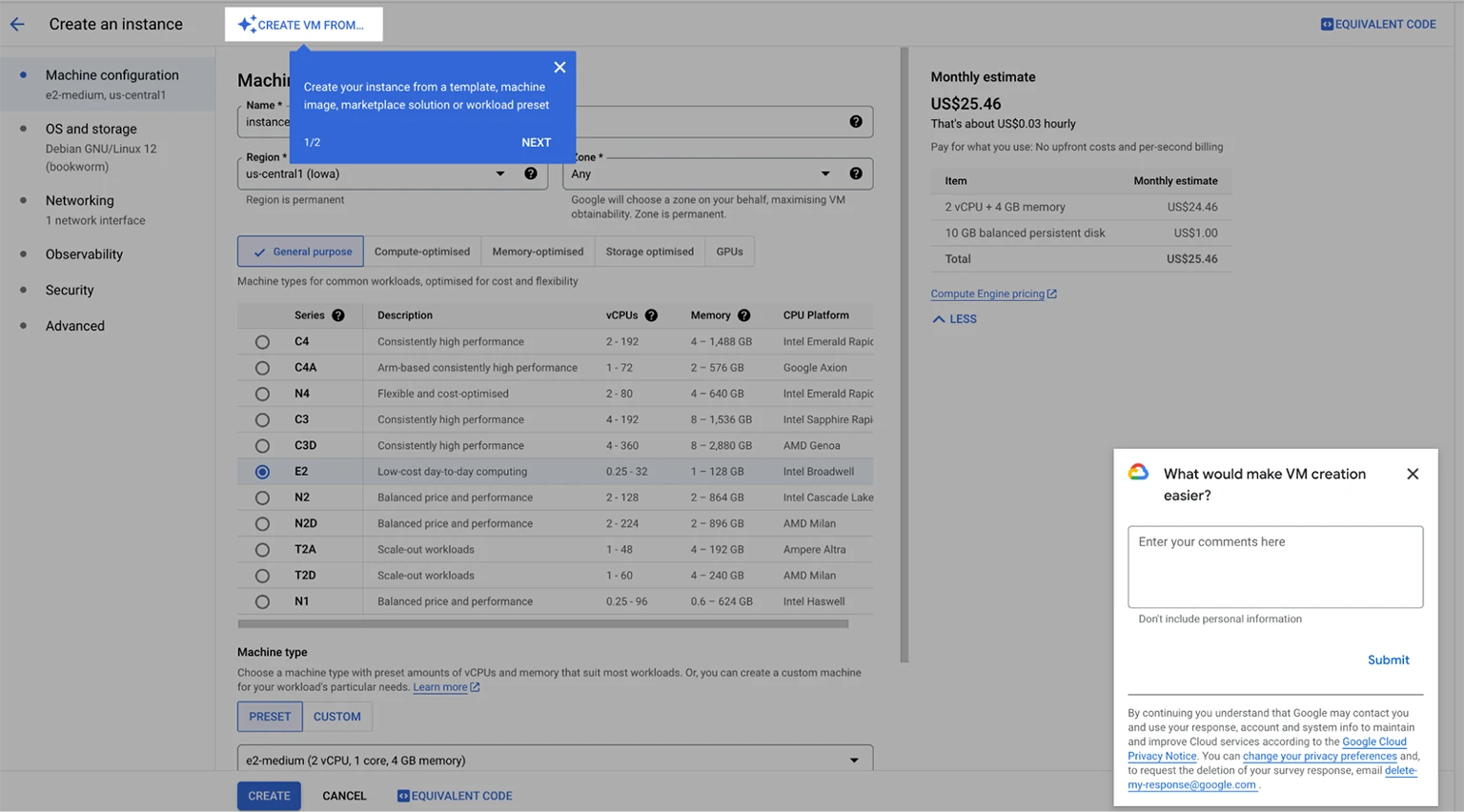
Task: Open the Google Cloud Privacy Notice link
Action: coord(1267,749)
